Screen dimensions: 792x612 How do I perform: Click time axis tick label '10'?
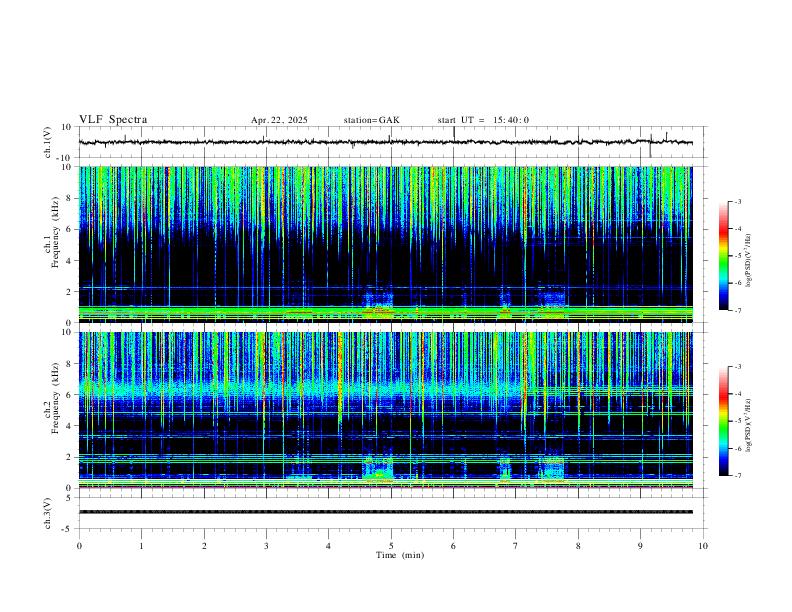tap(703, 546)
